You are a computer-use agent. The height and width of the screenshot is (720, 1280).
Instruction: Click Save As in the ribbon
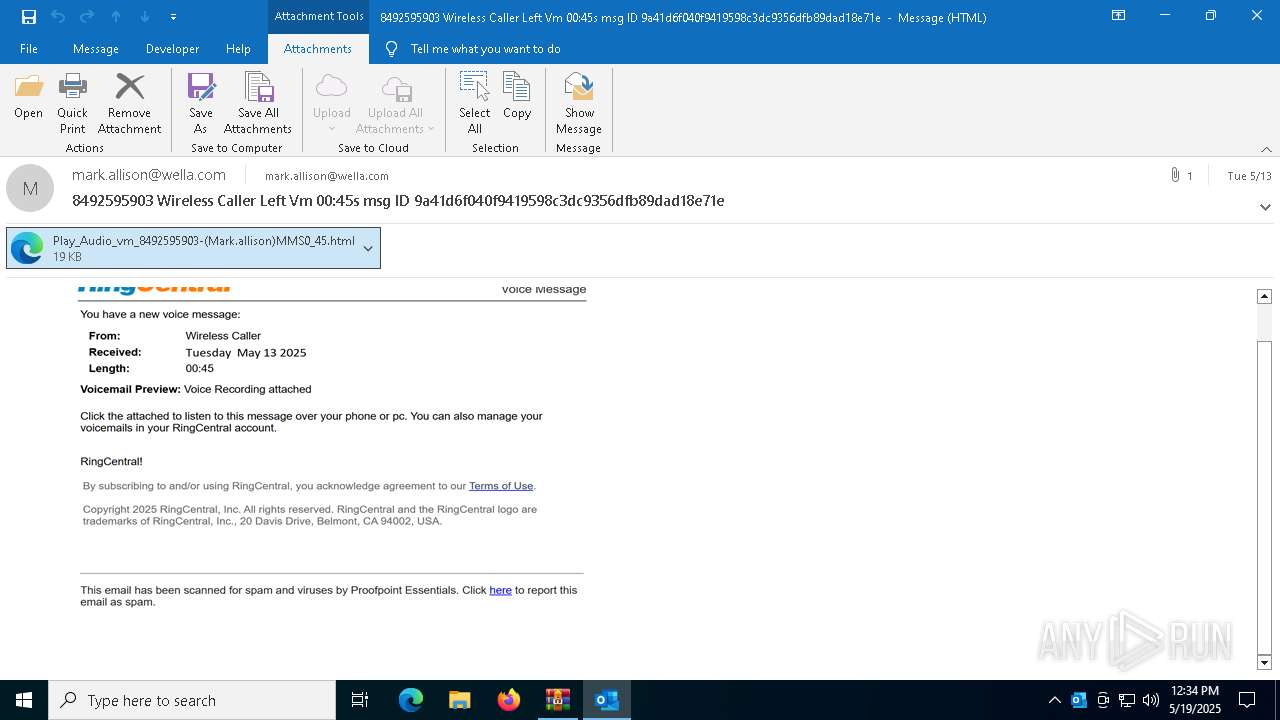coord(201,103)
